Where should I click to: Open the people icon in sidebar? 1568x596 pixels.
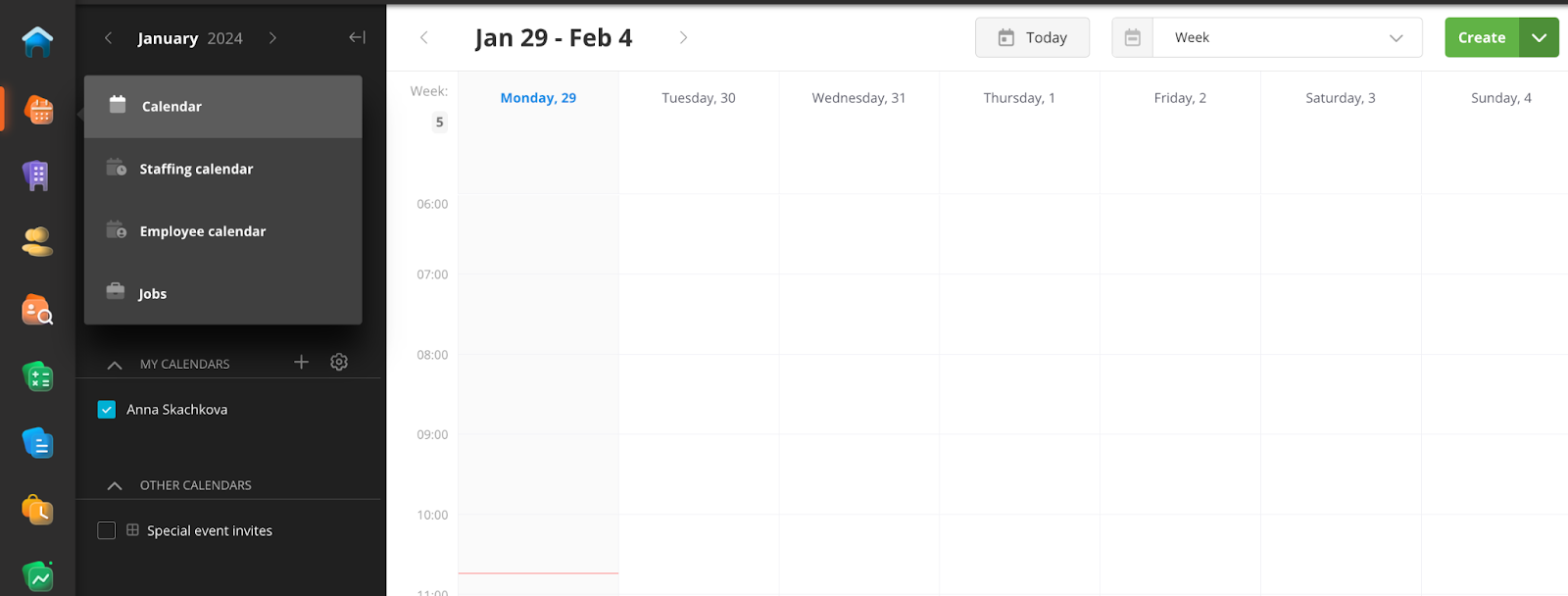[37, 241]
